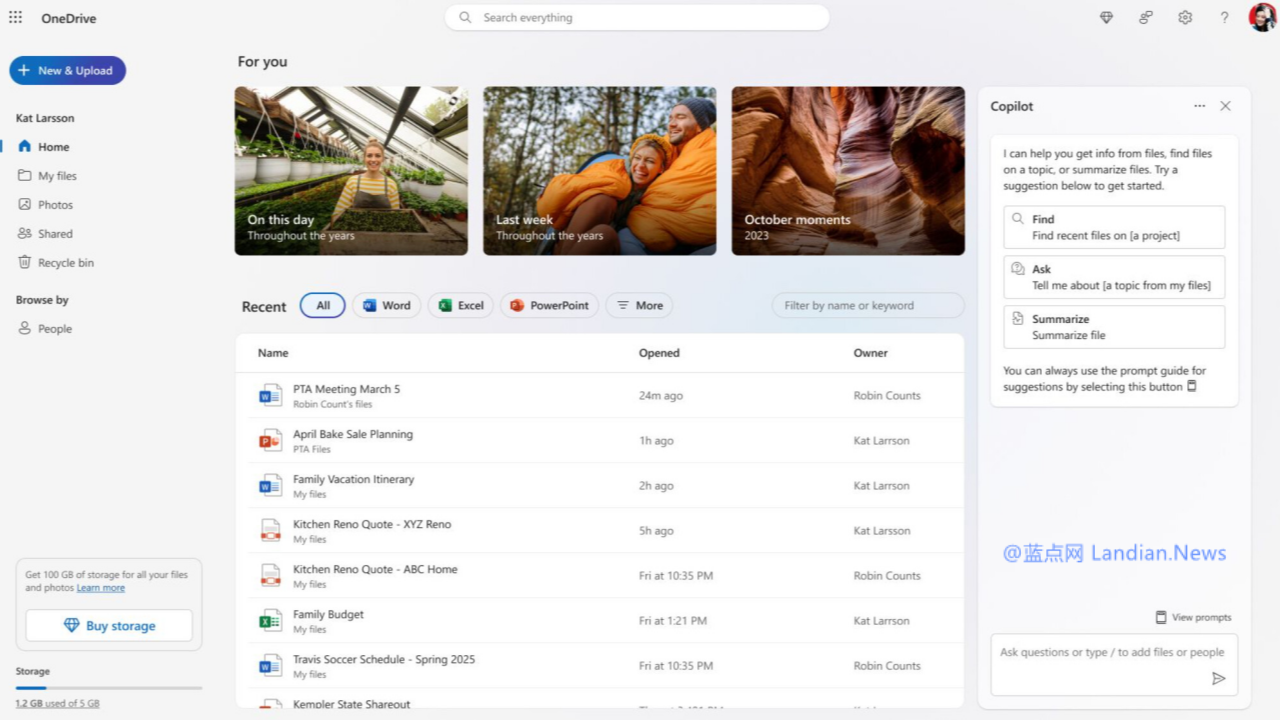Open file named PTA Meeting March 5
The width and height of the screenshot is (1280, 720).
coord(346,389)
